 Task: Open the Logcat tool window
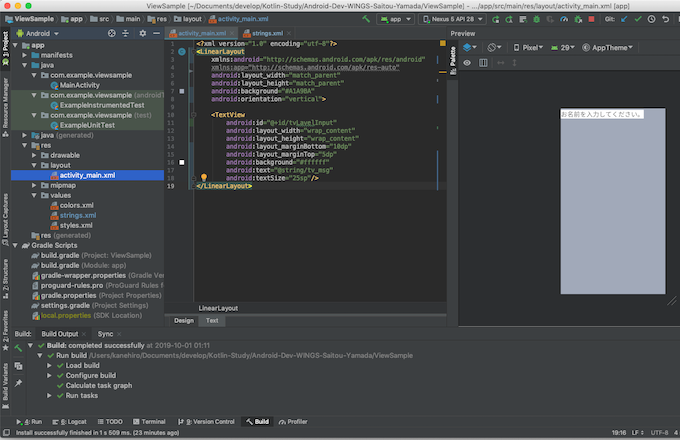tap(69, 422)
